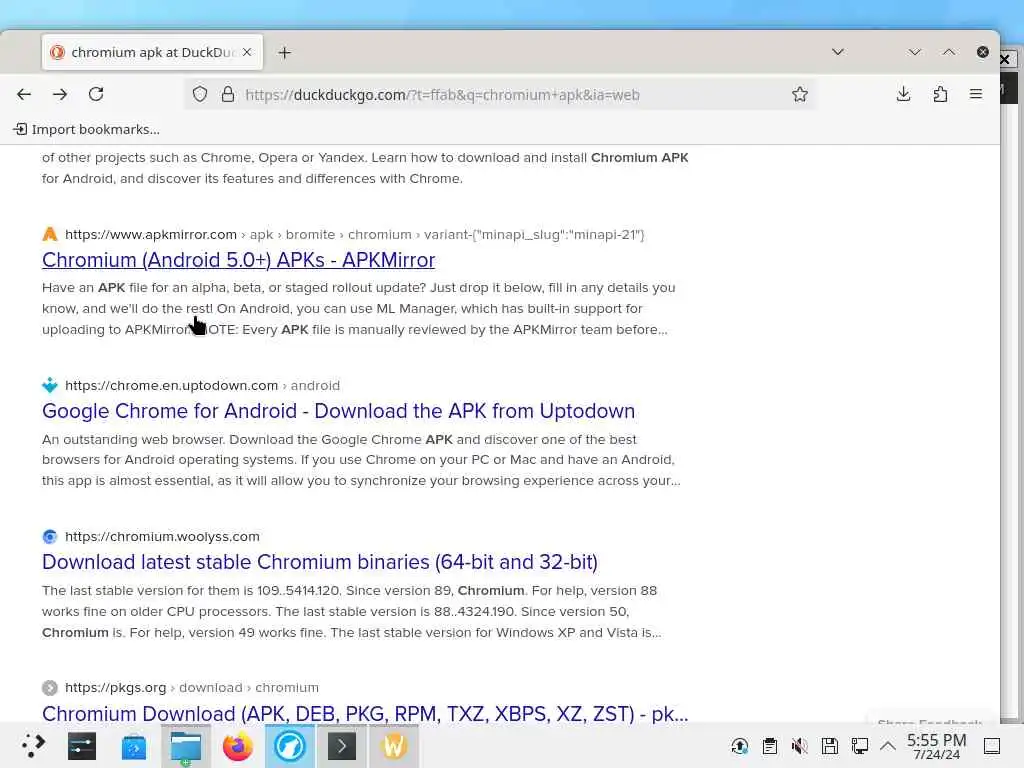Switch to the blue browser taskbar window
1024x768 pixels.
pos(290,746)
